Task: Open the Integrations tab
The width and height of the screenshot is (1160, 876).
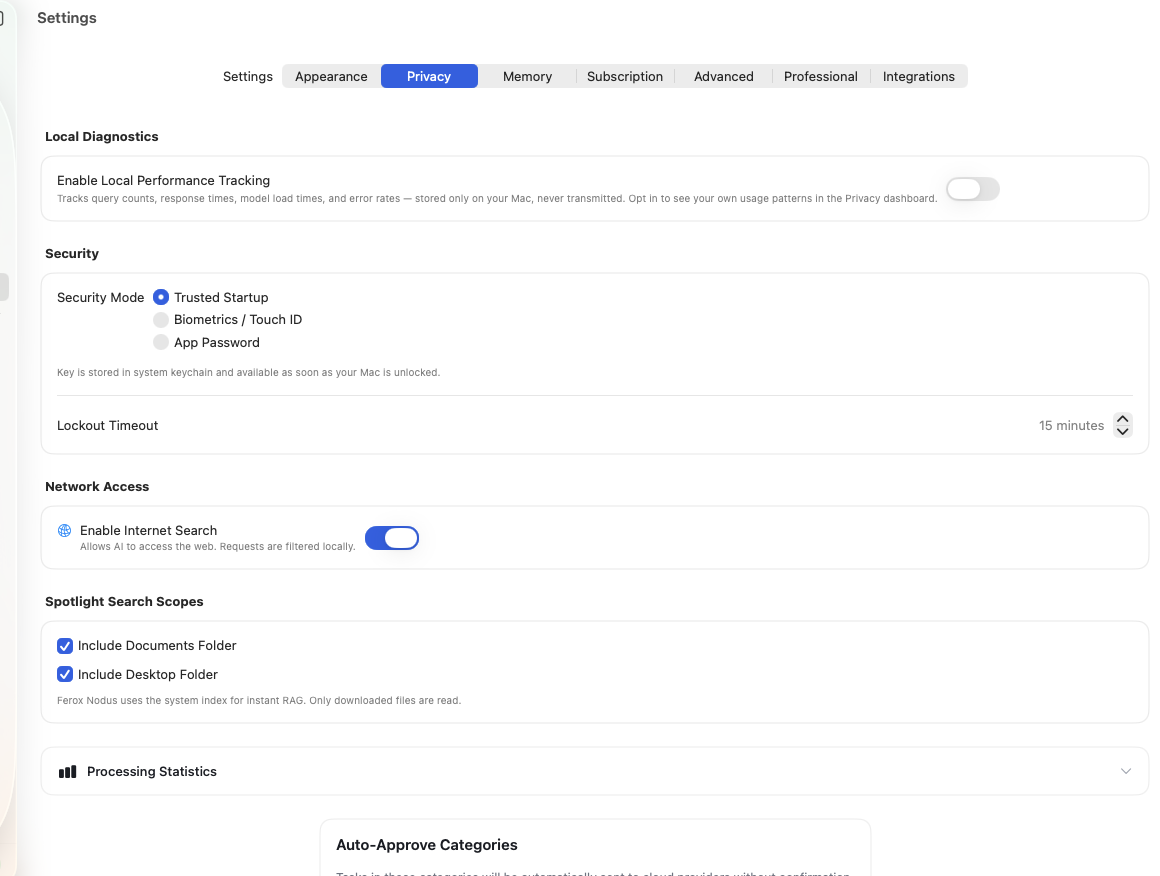Action: [919, 76]
